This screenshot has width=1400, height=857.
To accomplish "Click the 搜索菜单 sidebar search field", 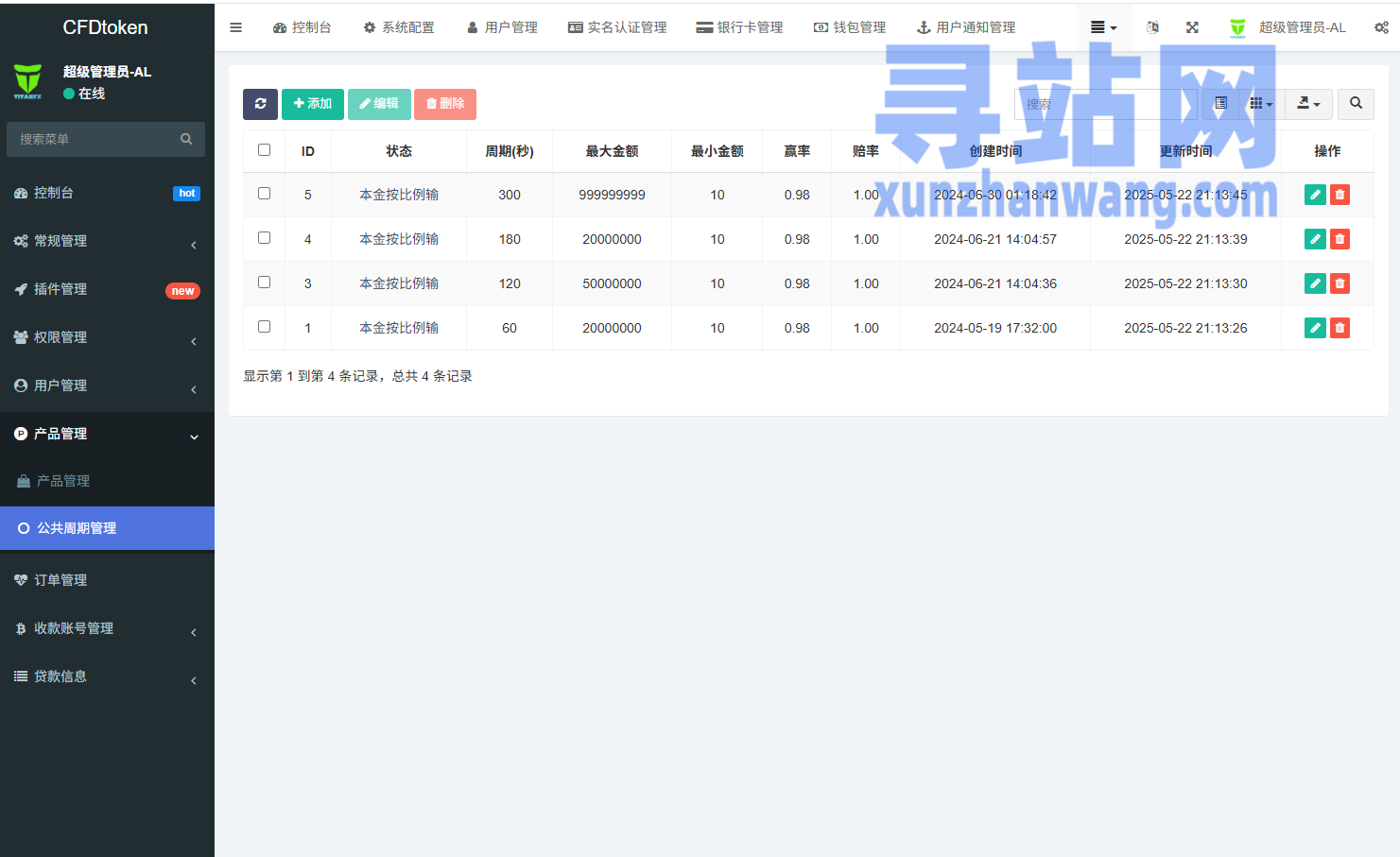I will [95, 139].
